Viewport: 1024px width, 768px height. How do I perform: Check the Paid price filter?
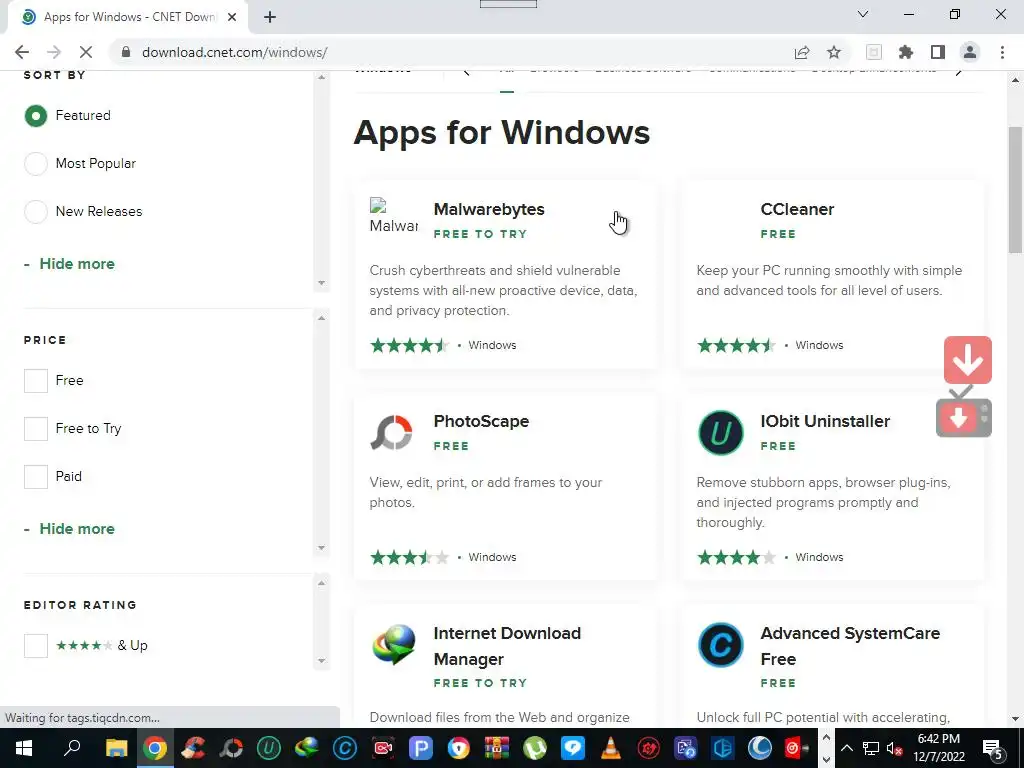(36, 477)
